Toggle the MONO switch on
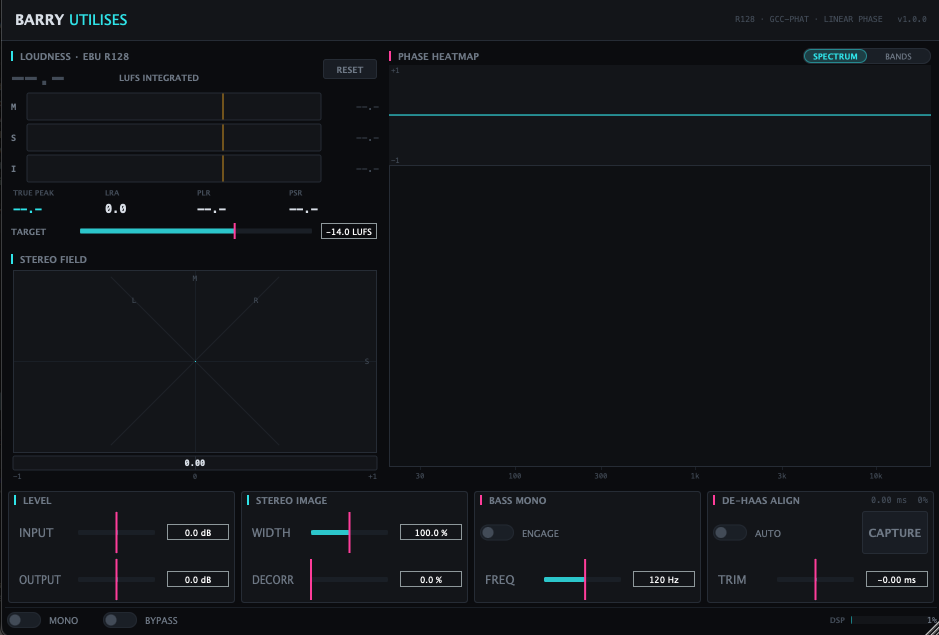 coord(24,620)
